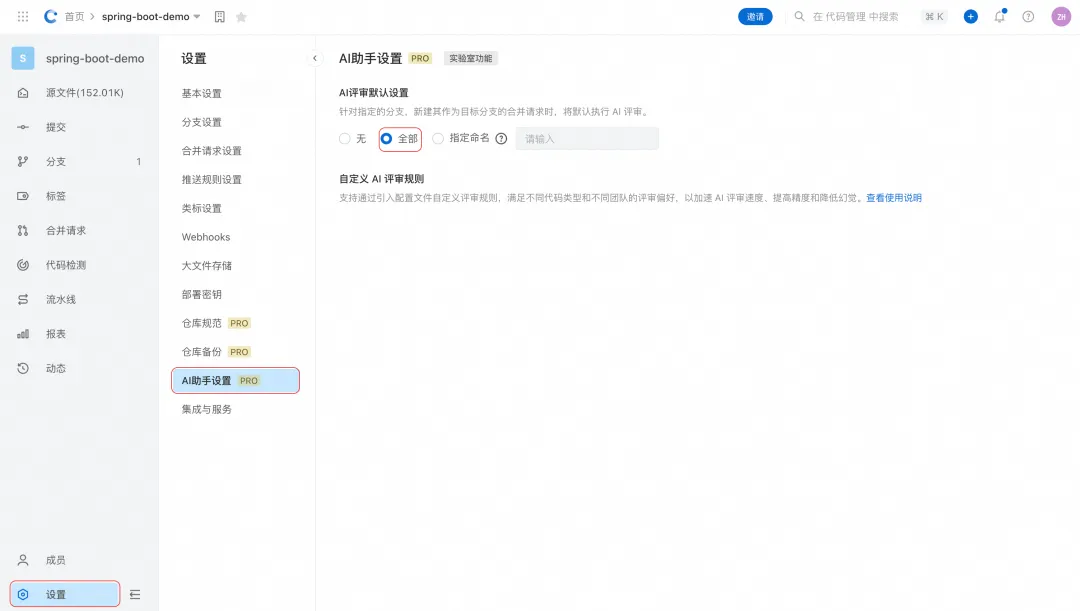Select the 无 radio option
The height and width of the screenshot is (611, 1080).
point(344,138)
